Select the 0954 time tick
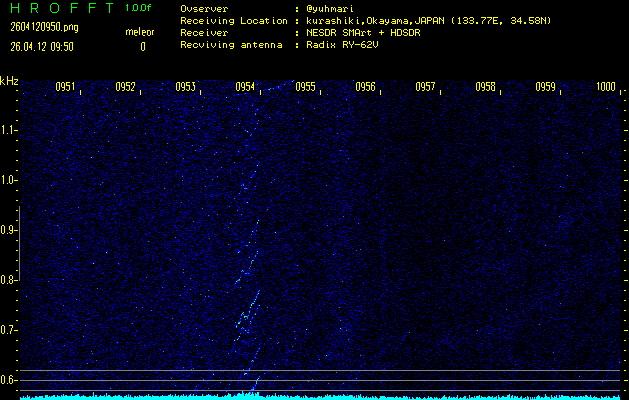The image size is (629, 400). (x=246, y=87)
